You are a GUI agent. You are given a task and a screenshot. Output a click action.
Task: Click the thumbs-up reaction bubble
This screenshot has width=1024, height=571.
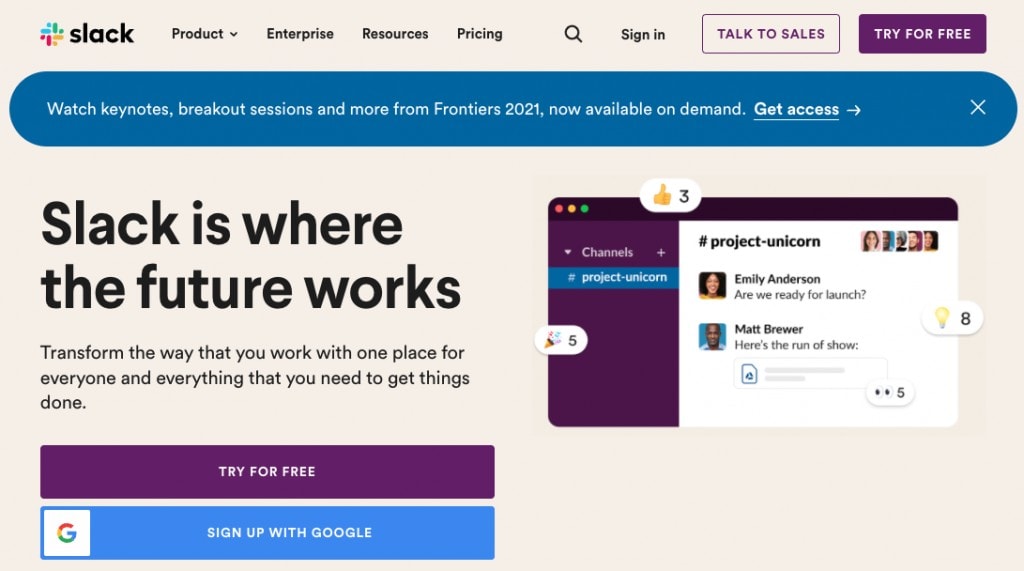671,195
